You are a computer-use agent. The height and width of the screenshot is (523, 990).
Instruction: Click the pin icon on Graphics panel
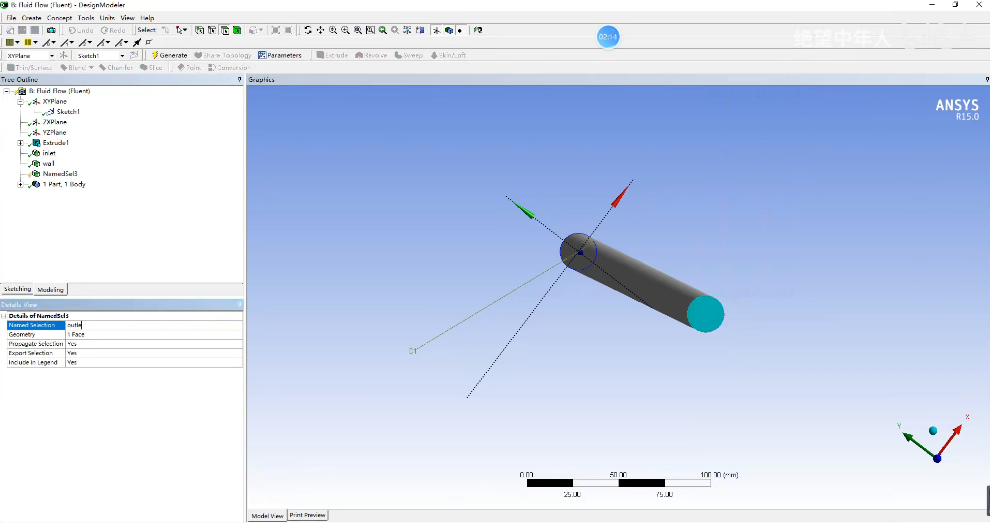click(987, 80)
